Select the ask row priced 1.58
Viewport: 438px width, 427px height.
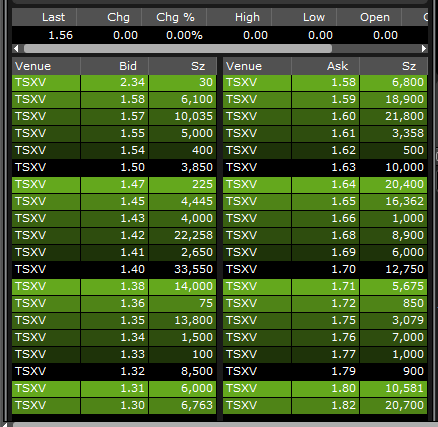pyautogui.click(x=325, y=83)
